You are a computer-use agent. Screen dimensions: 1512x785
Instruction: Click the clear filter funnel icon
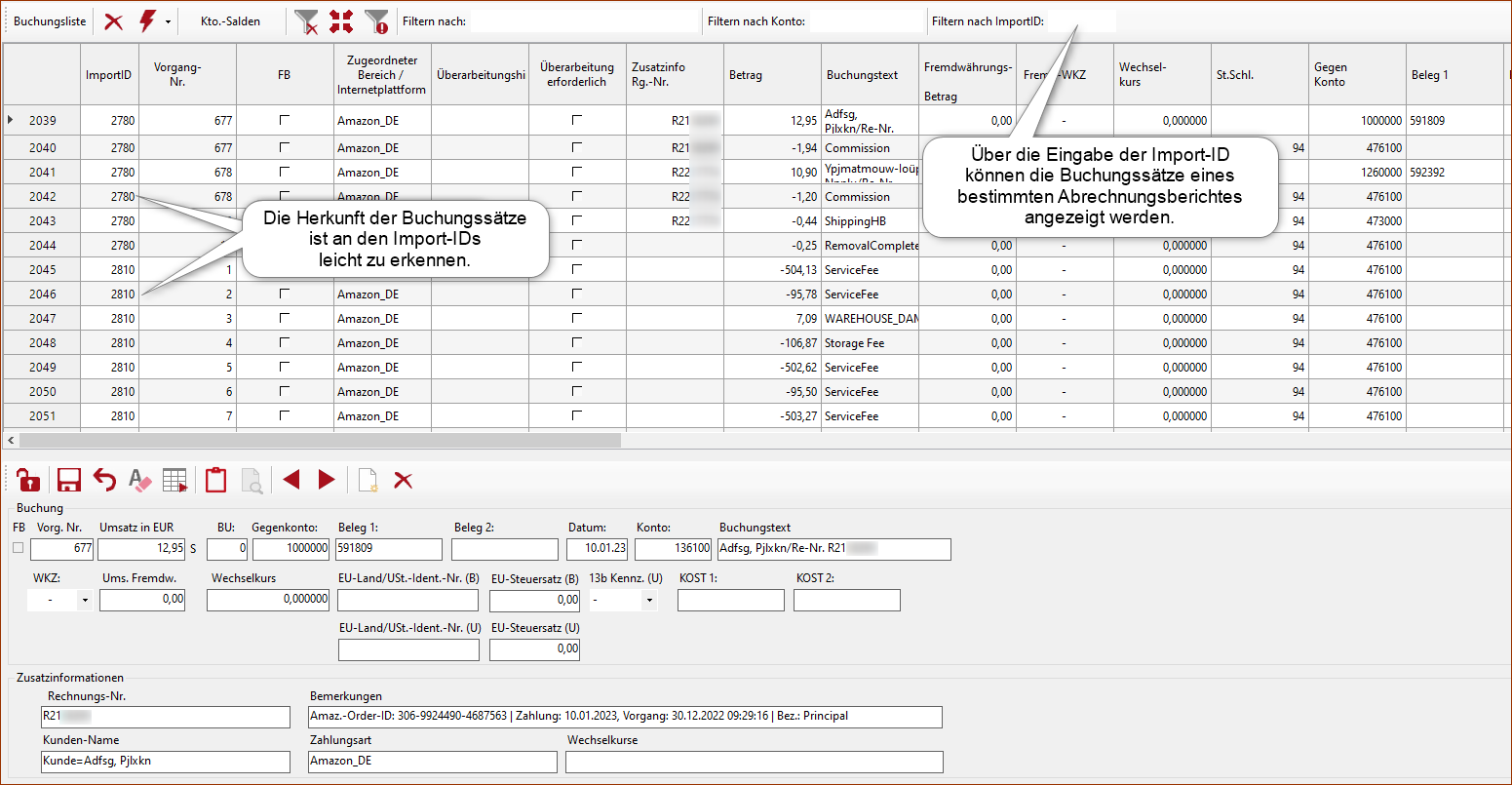pos(306,21)
